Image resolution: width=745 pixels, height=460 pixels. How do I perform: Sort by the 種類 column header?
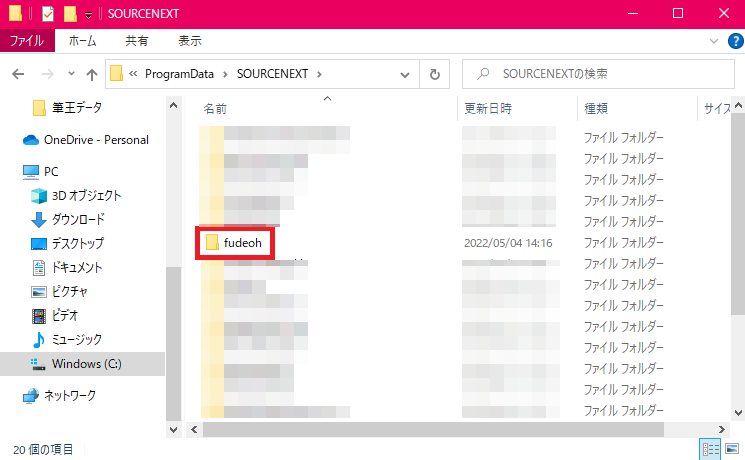(x=596, y=108)
